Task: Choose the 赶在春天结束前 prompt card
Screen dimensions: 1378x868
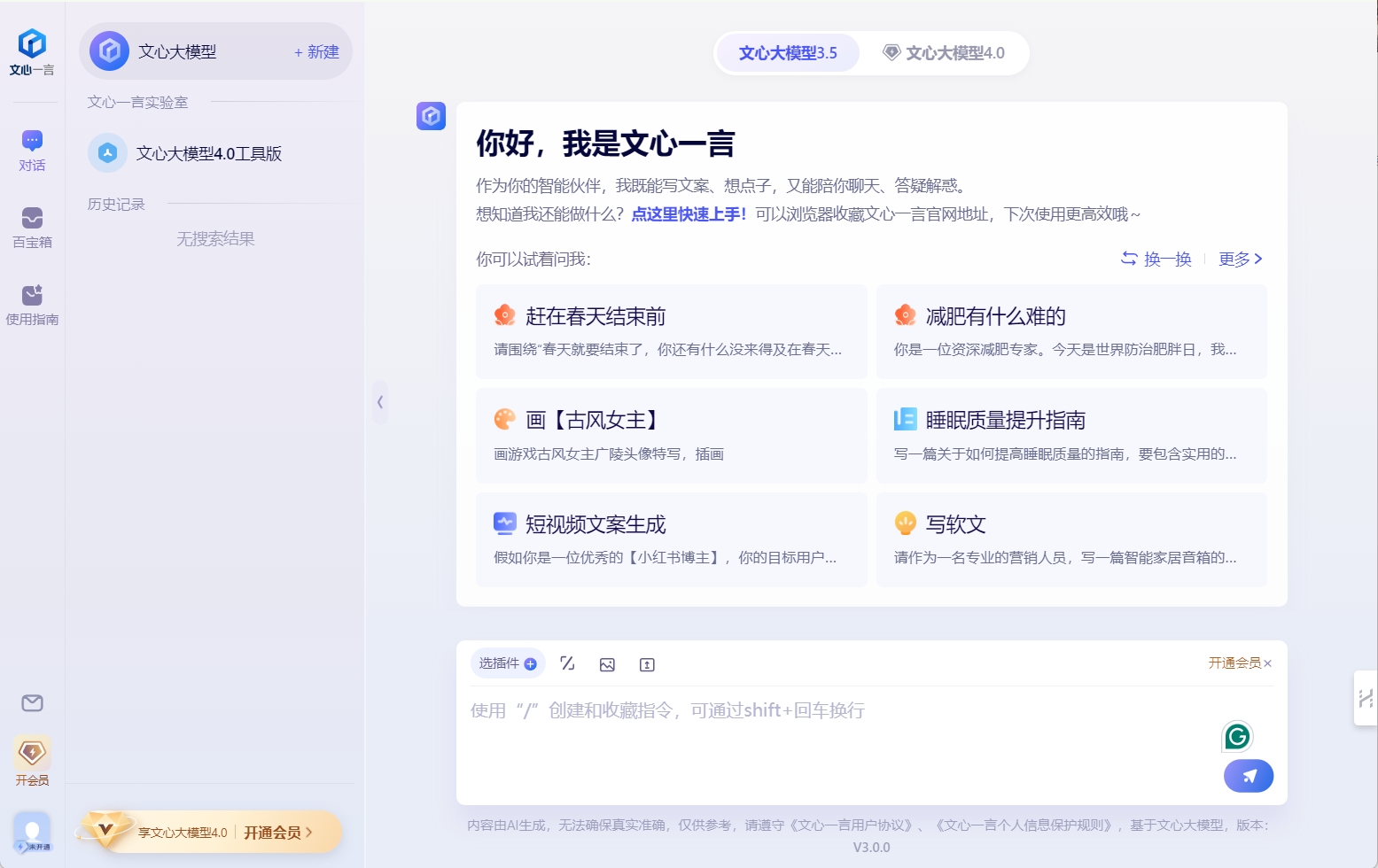Action: click(671, 332)
